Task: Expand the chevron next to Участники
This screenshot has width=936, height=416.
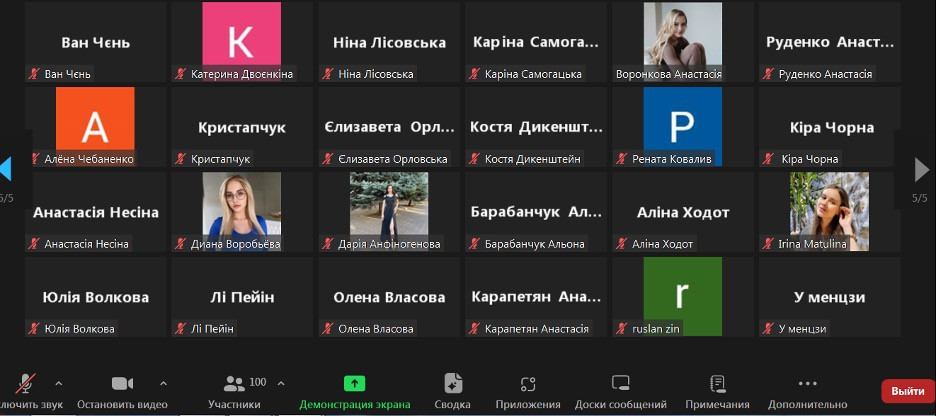Action: pyautogui.click(x=281, y=383)
